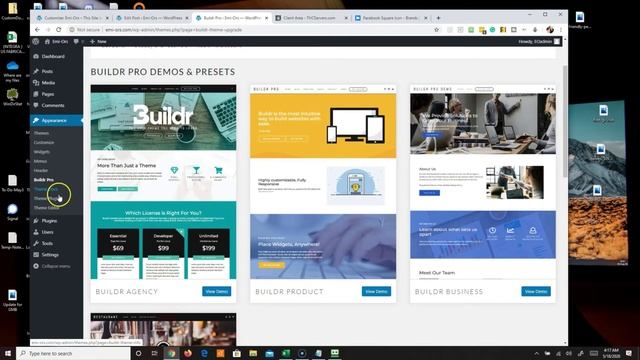Select the Appearance menu in sidebar

[56, 120]
